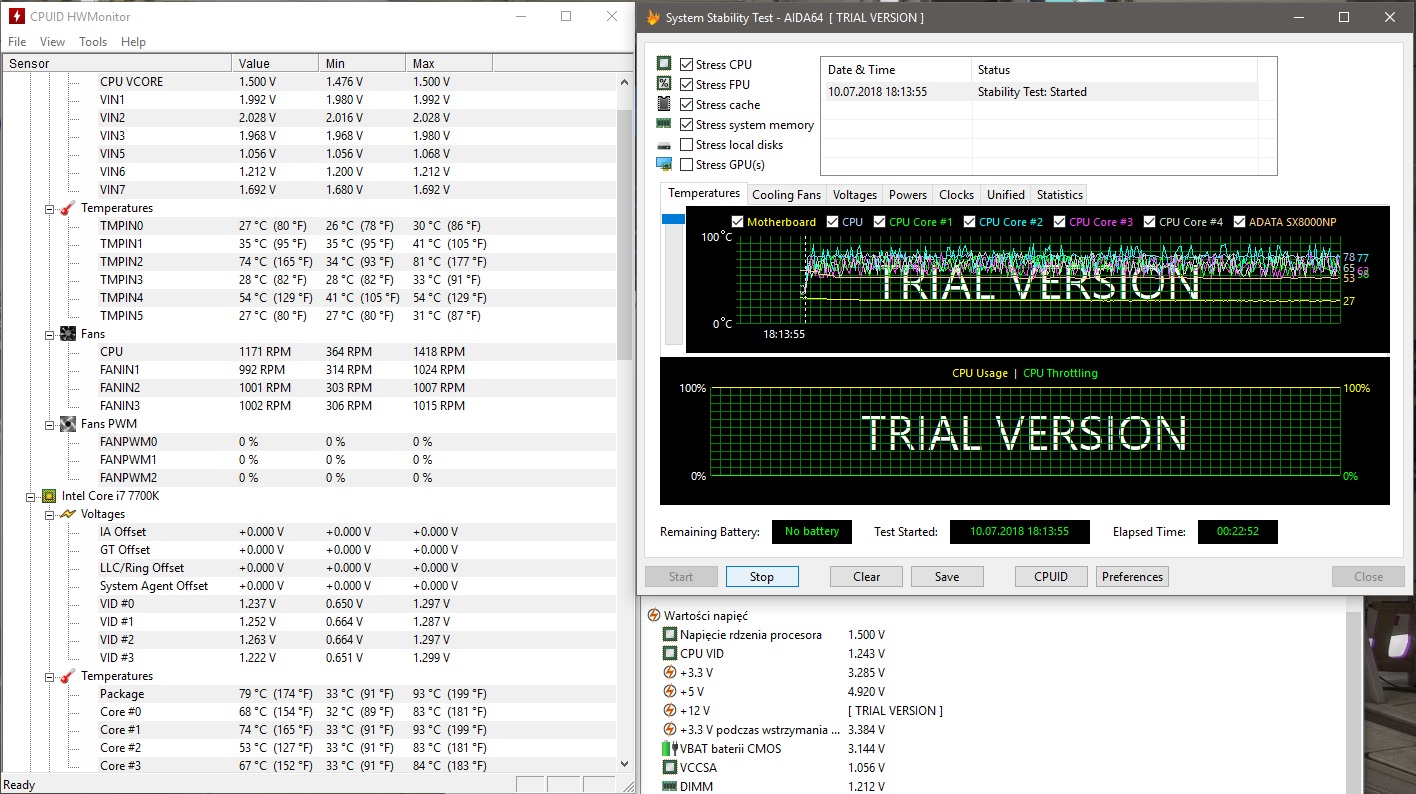Click the chip icon beside Napięcie rdzenia procesora
The height and width of the screenshot is (794, 1416).
[670, 635]
